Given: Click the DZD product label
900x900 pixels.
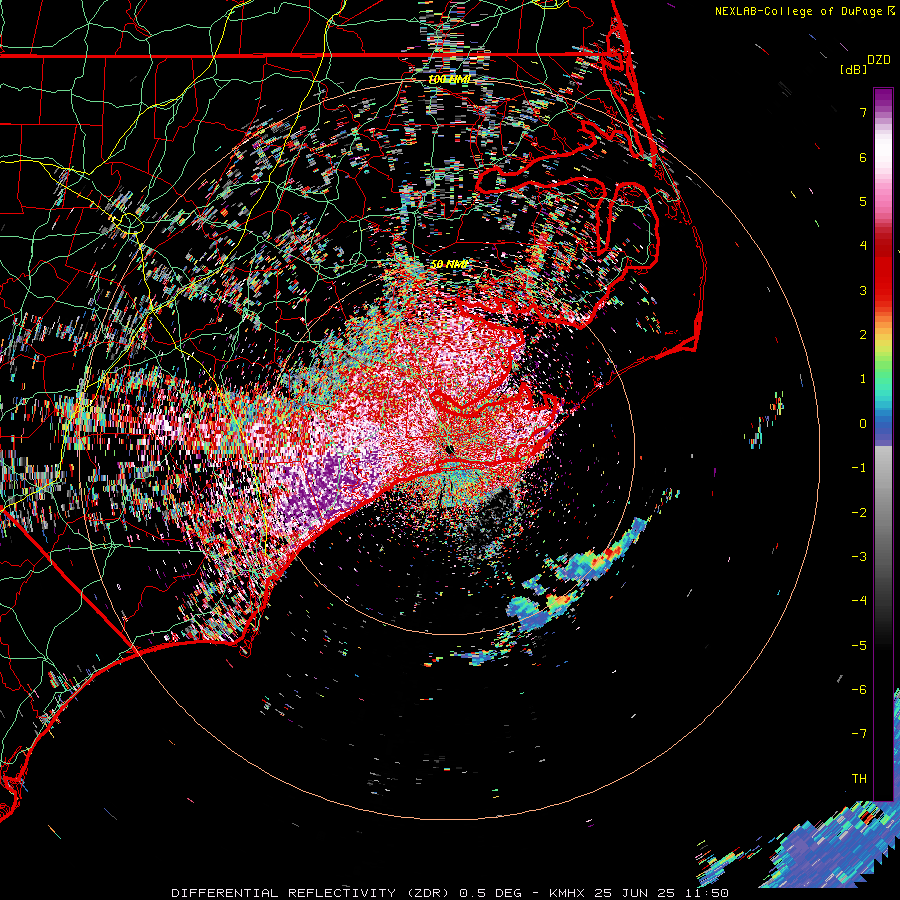Looking at the screenshot, I should pyautogui.click(x=879, y=60).
